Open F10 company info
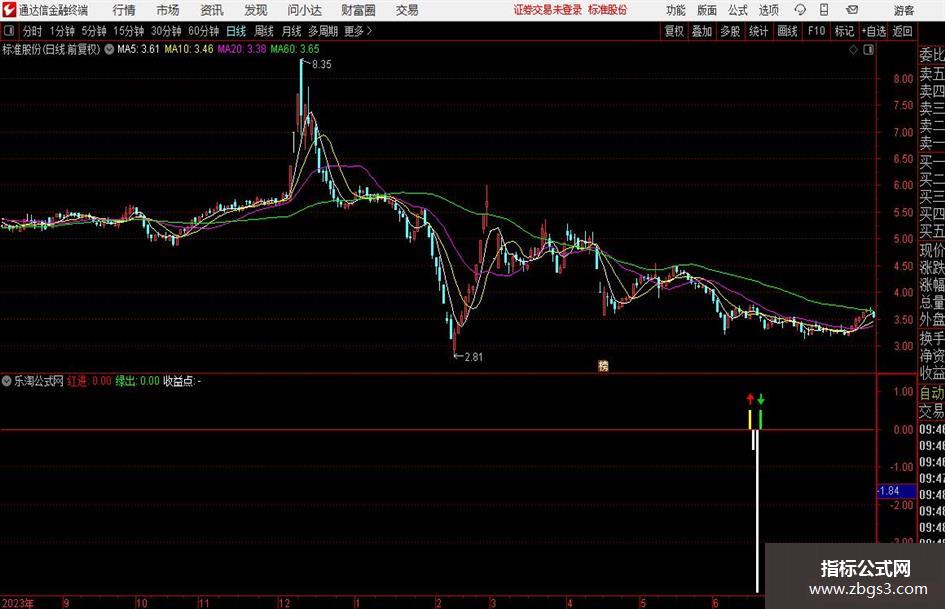 click(x=817, y=31)
